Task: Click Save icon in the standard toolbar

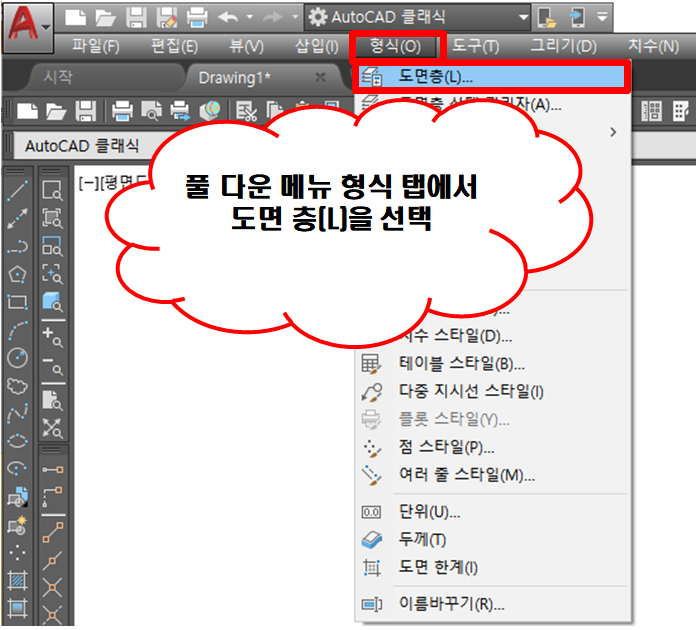Action: click(86, 111)
